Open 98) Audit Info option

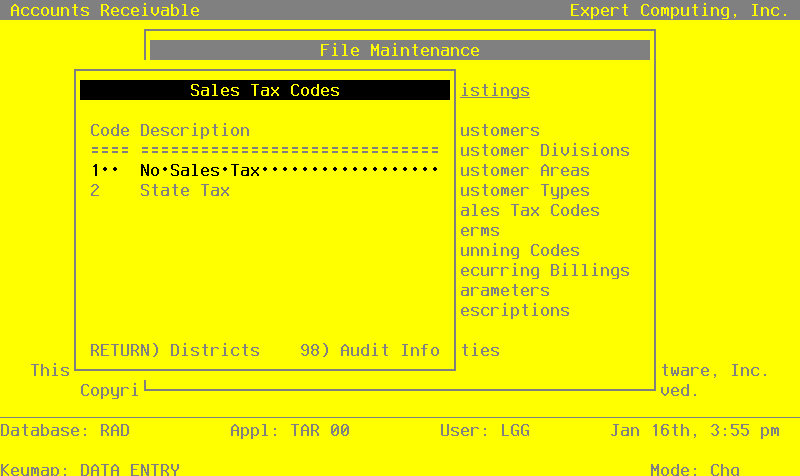coord(370,350)
